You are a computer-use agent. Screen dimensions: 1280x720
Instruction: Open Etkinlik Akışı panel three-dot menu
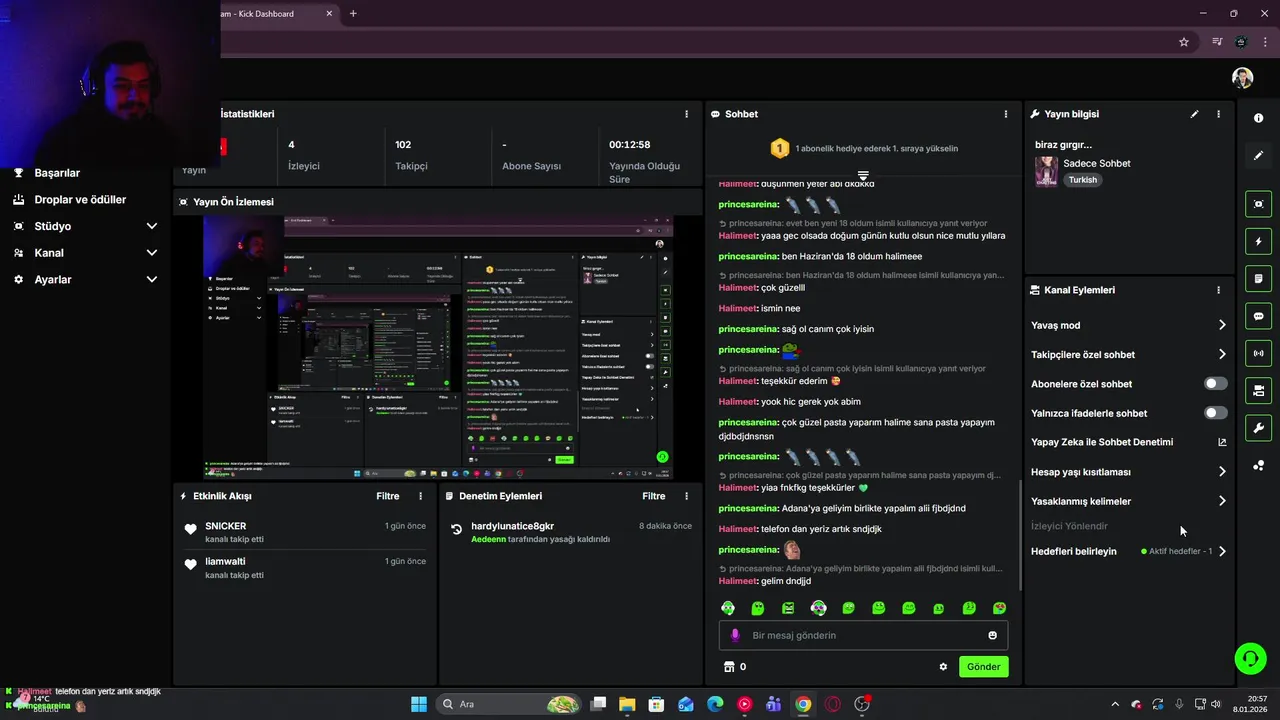click(421, 496)
